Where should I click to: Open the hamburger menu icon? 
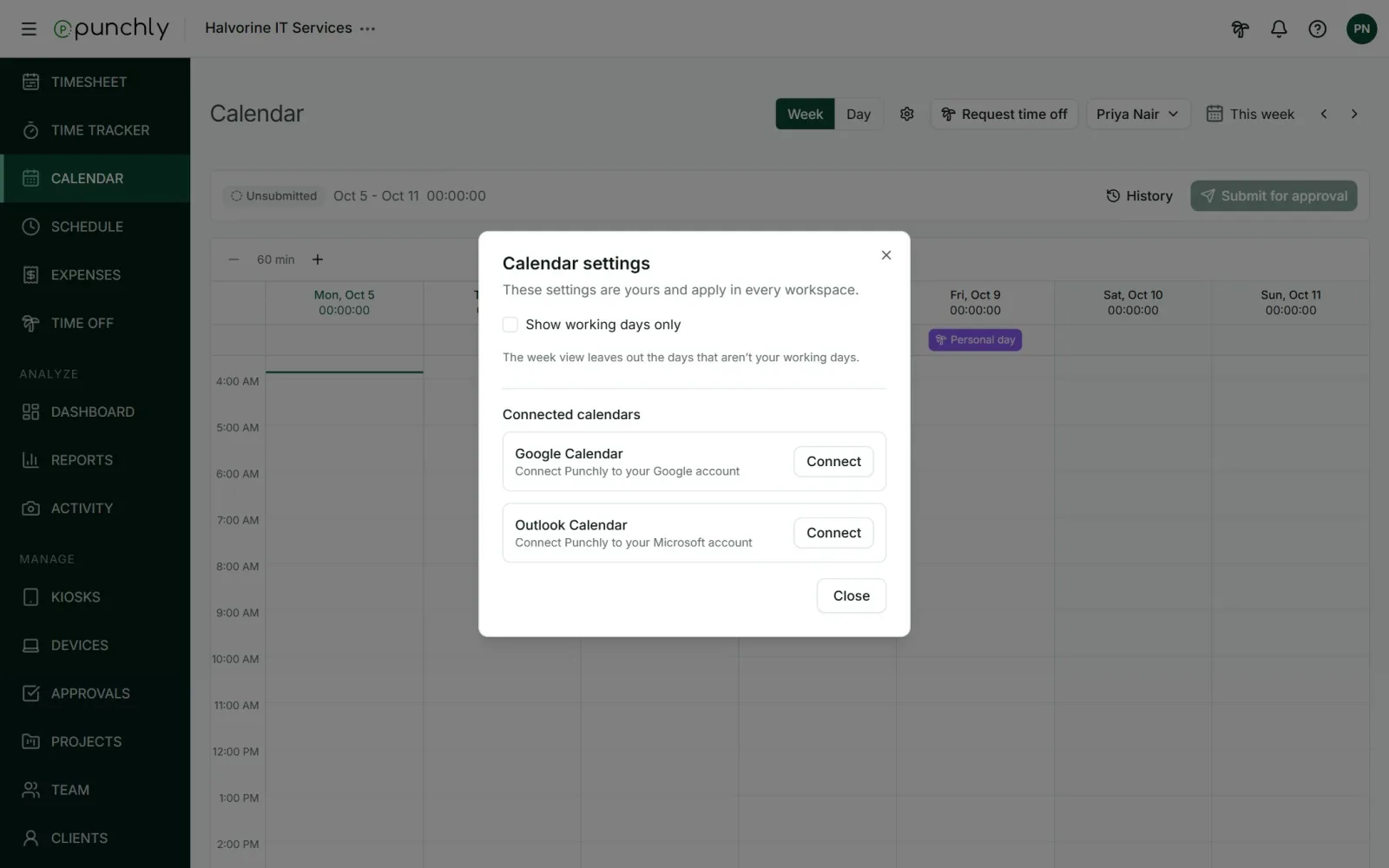(x=29, y=29)
